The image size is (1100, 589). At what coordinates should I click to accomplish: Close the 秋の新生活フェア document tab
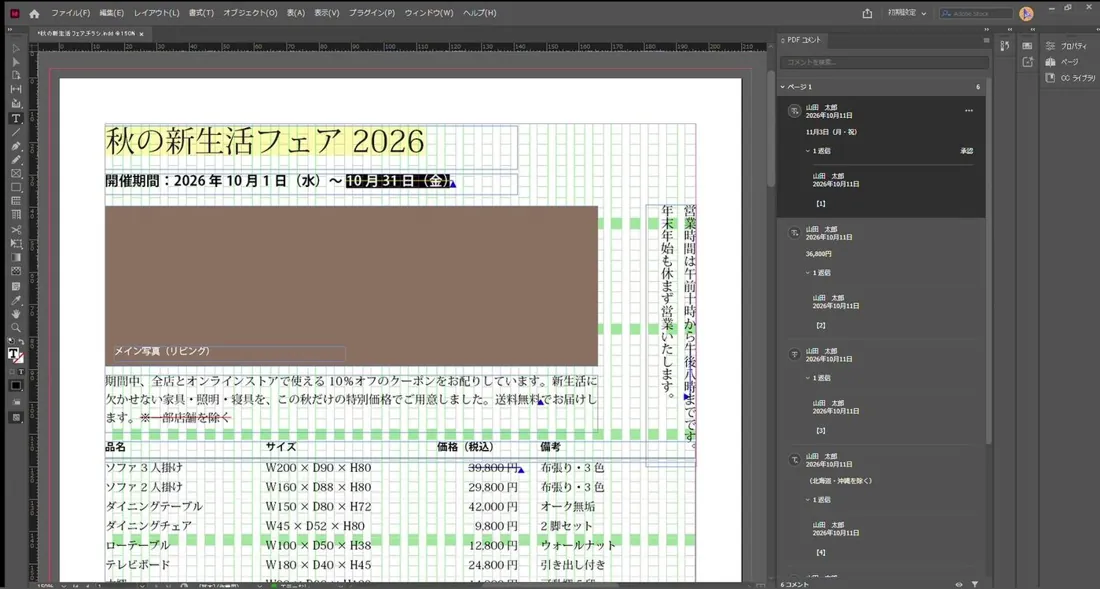point(141,34)
